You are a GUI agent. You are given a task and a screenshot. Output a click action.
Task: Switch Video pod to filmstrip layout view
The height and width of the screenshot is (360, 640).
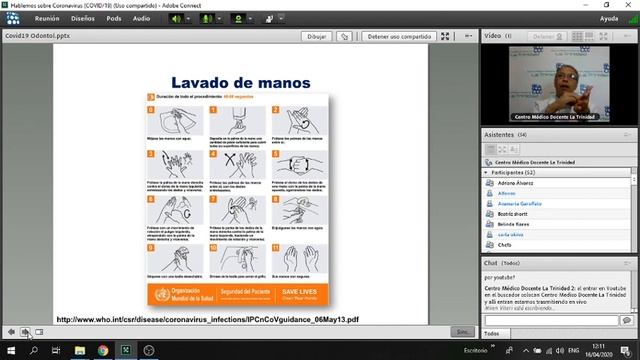click(x=589, y=36)
